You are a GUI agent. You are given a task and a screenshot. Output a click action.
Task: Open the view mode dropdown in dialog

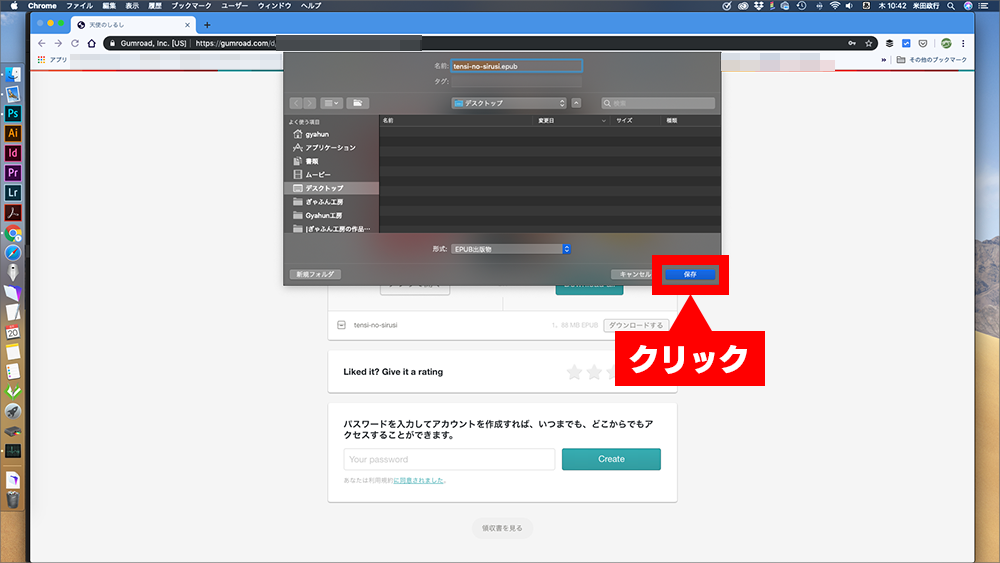pyautogui.click(x=332, y=103)
